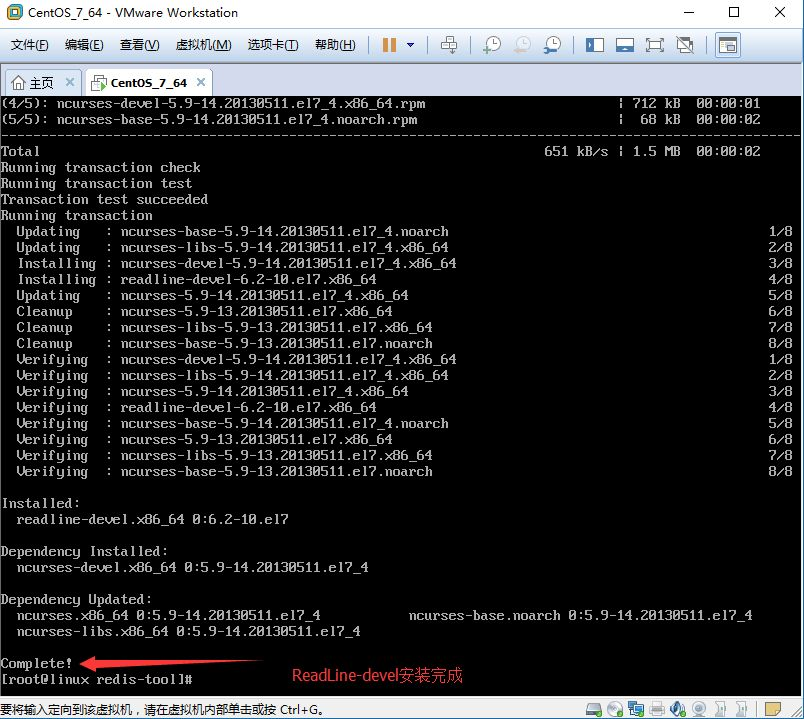This screenshot has height=719, width=804.
Task: Click 'ncurses-libs.x86_64 0:5.9-14.20130511.el7_4' text
Action: [x=189, y=631]
